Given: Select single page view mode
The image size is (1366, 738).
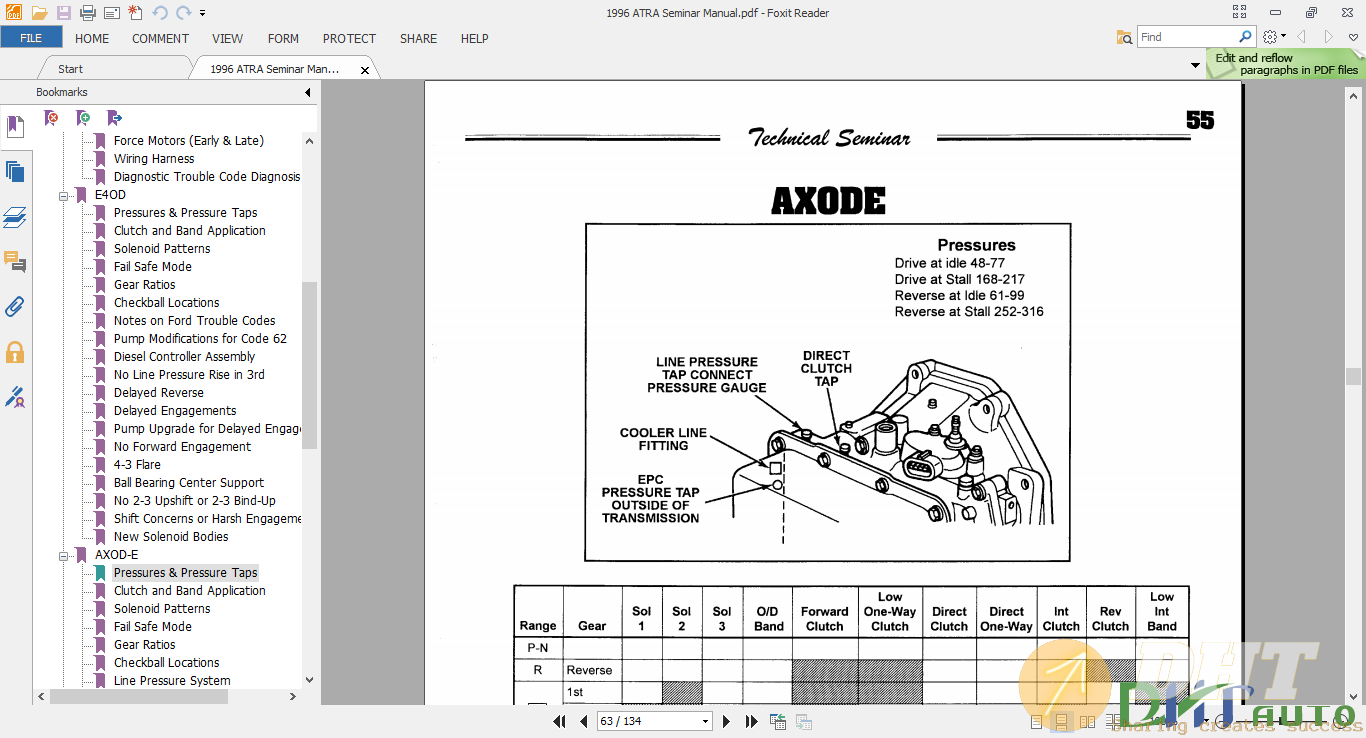Looking at the screenshot, I should pyautogui.click(x=1035, y=721).
